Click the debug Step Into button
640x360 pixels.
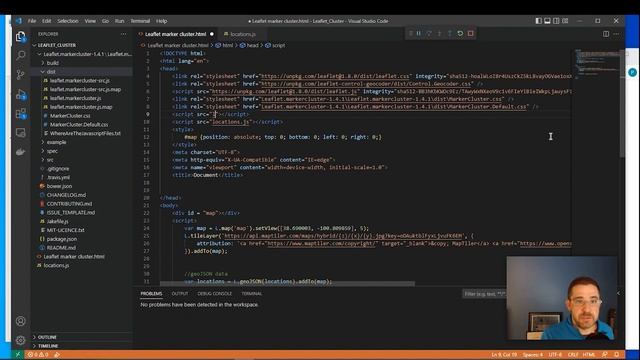pos(439,33)
